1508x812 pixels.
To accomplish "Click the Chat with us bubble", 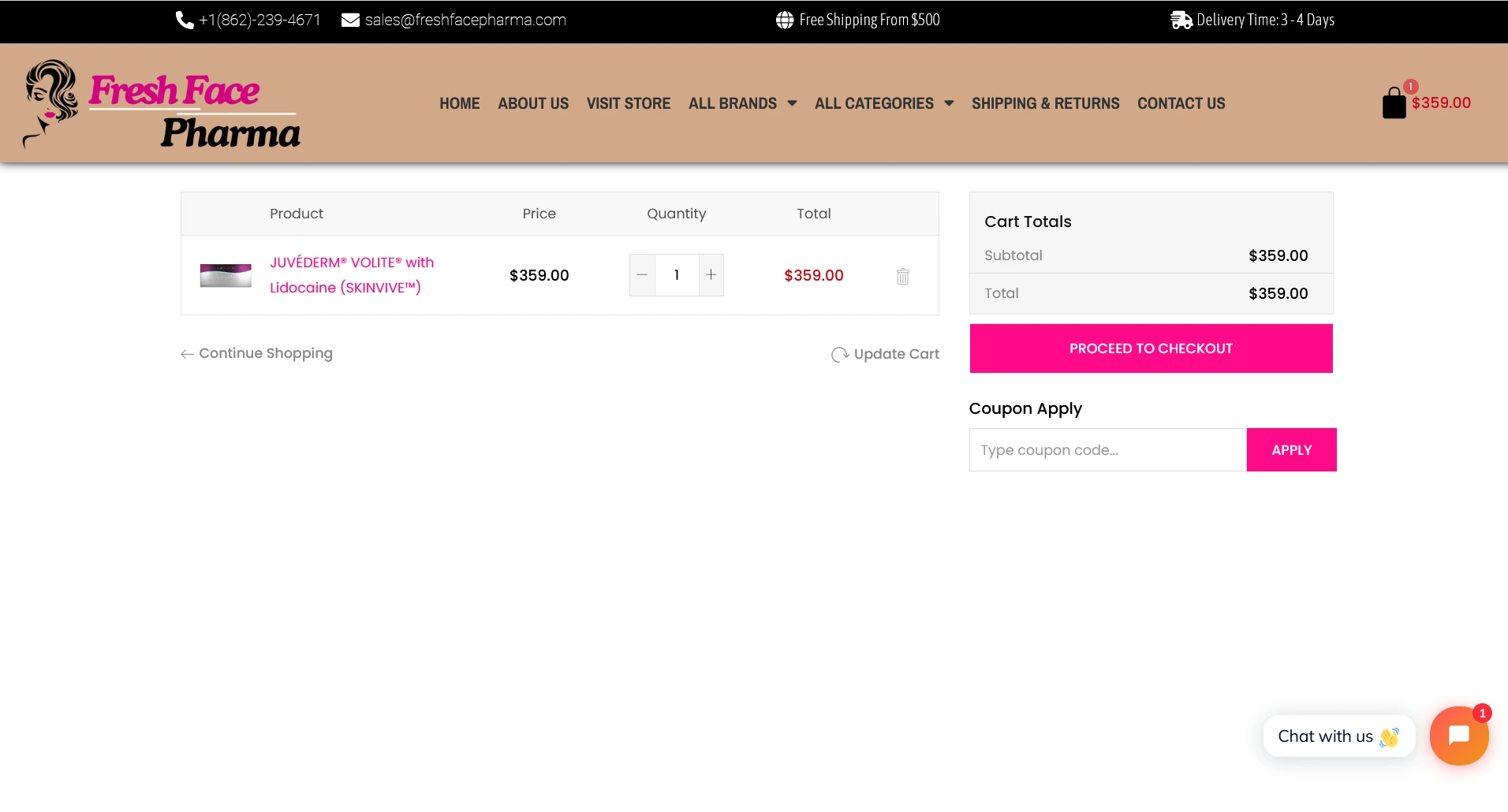I will tap(1338, 736).
